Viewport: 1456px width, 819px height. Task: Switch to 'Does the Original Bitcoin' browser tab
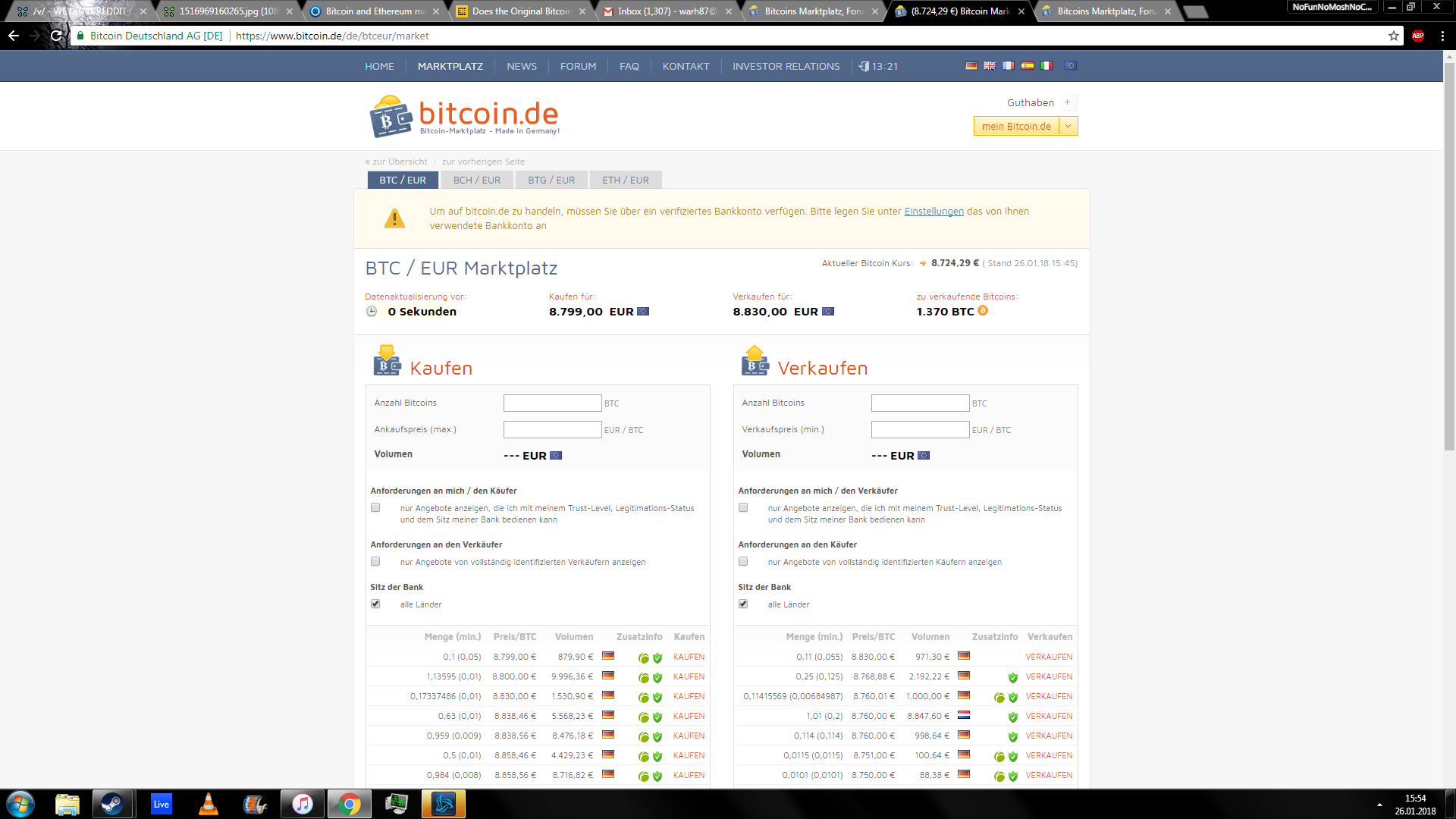pyautogui.click(x=522, y=11)
